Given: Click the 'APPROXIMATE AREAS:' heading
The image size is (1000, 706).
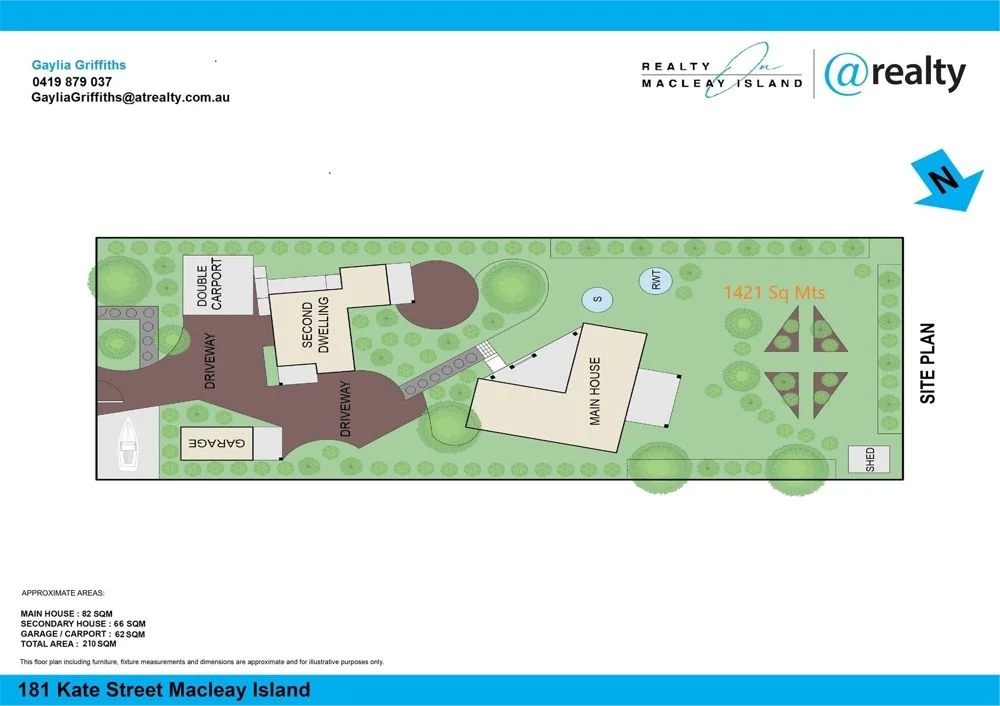Looking at the screenshot, I should [x=62, y=593].
